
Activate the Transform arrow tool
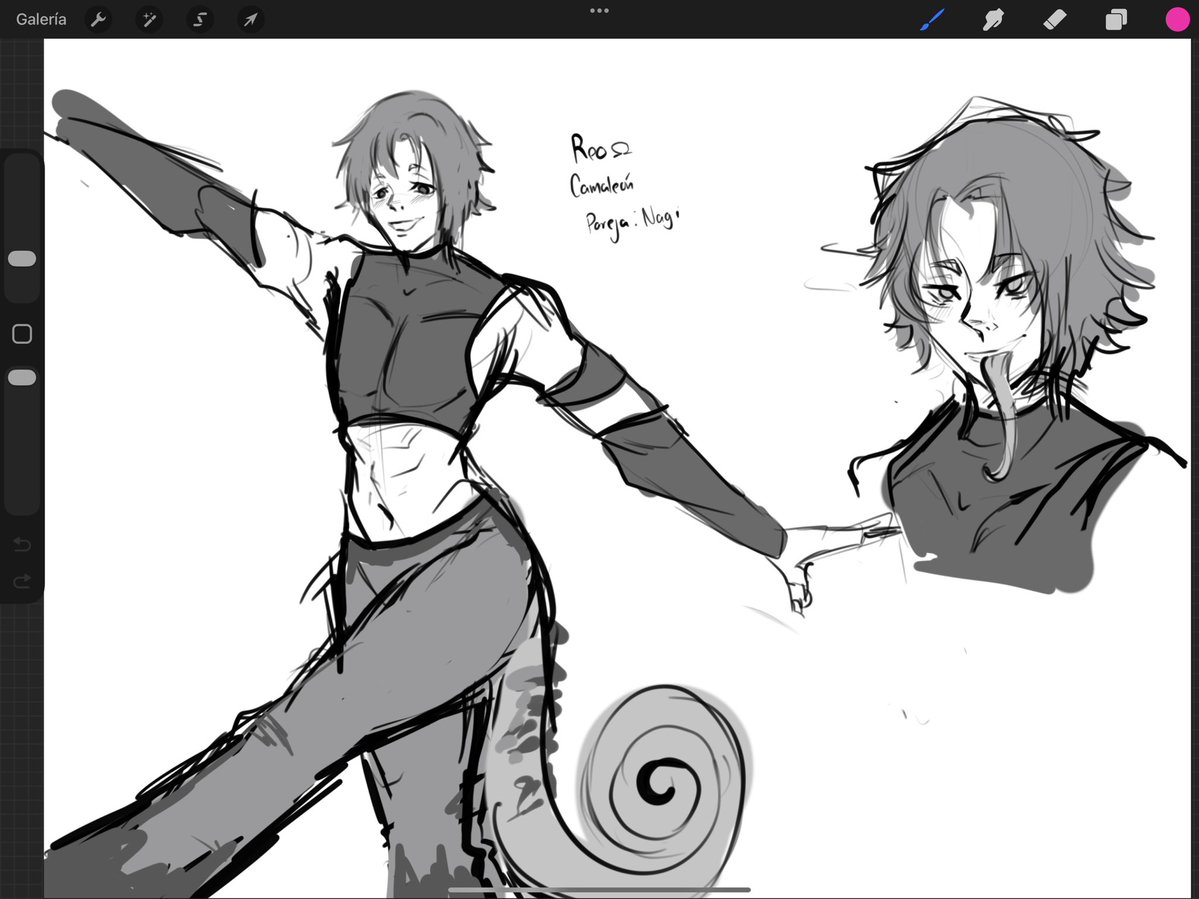tap(251, 19)
